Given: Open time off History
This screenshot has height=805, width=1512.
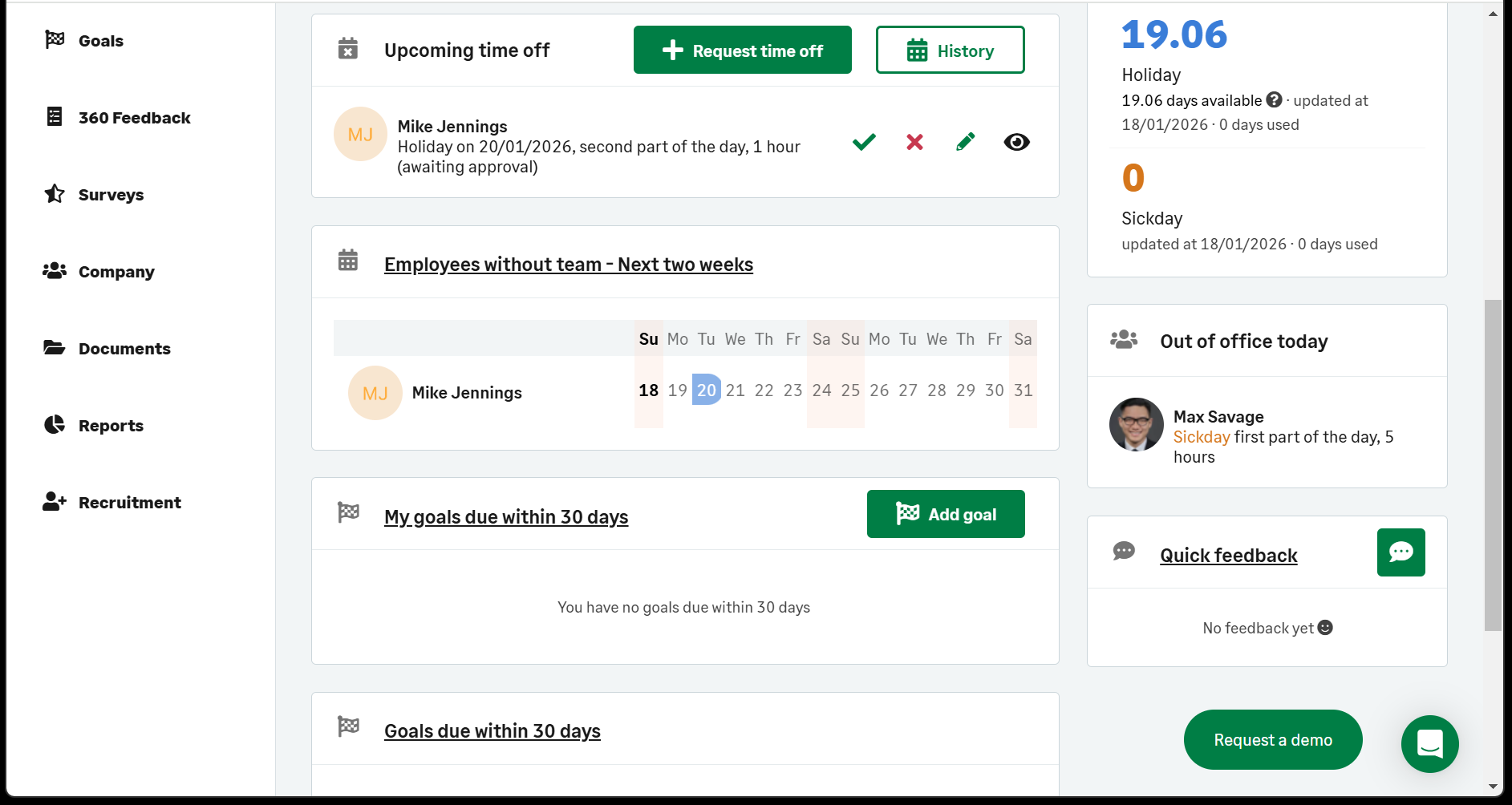Looking at the screenshot, I should 950,50.
